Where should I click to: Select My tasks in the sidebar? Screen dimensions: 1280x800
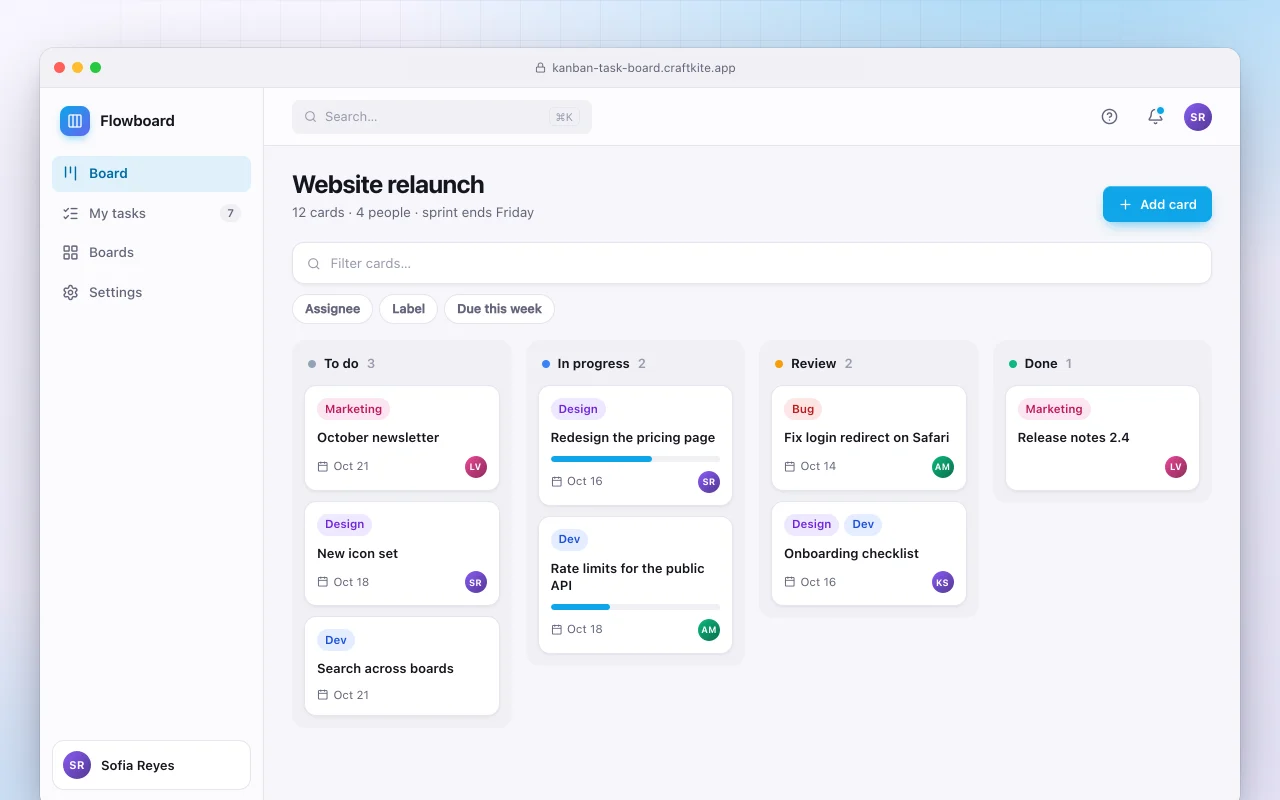tap(151, 213)
